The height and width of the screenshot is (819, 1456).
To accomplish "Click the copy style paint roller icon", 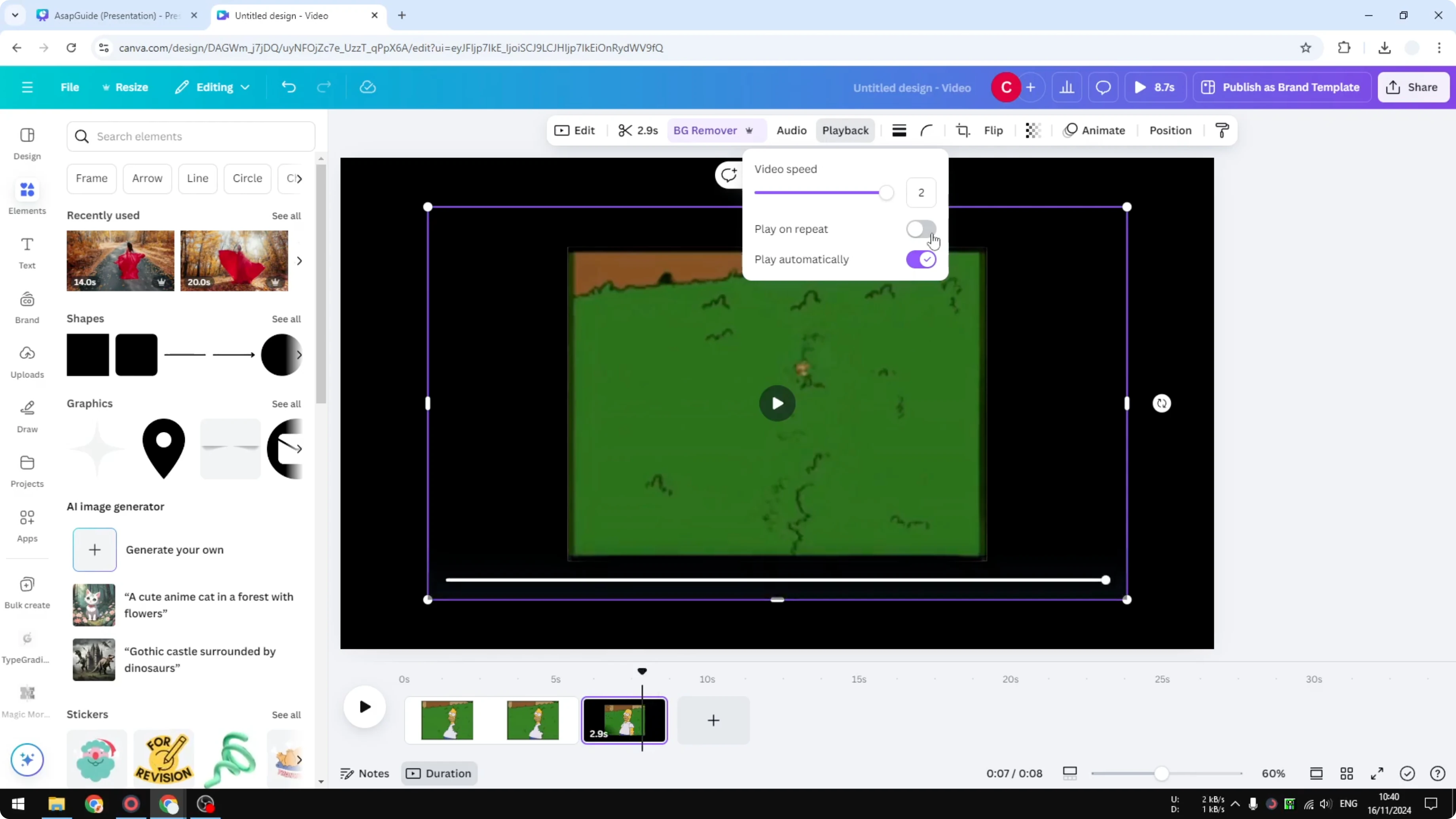I will click(1222, 131).
